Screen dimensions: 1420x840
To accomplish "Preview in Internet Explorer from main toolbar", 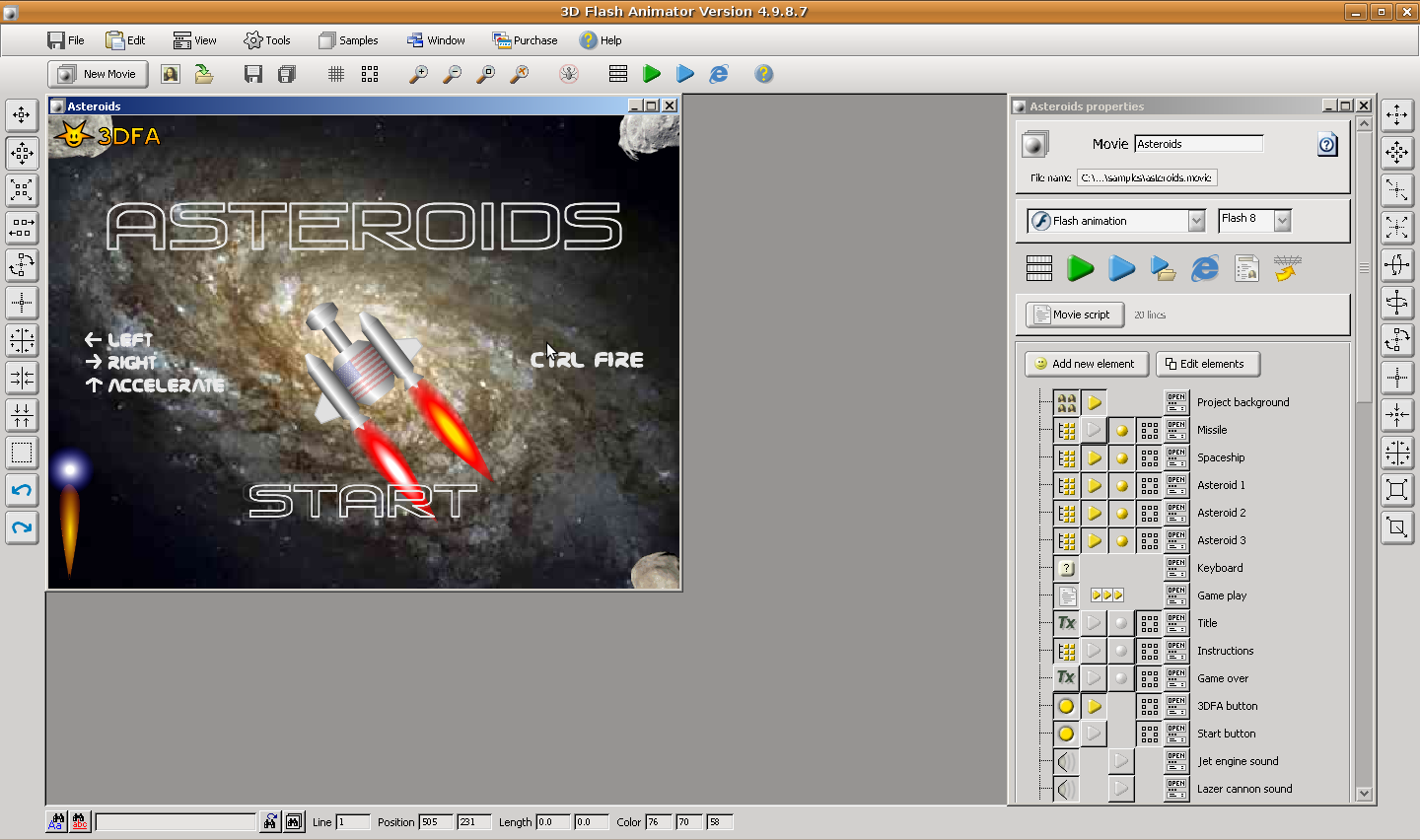I will click(719, 74).
